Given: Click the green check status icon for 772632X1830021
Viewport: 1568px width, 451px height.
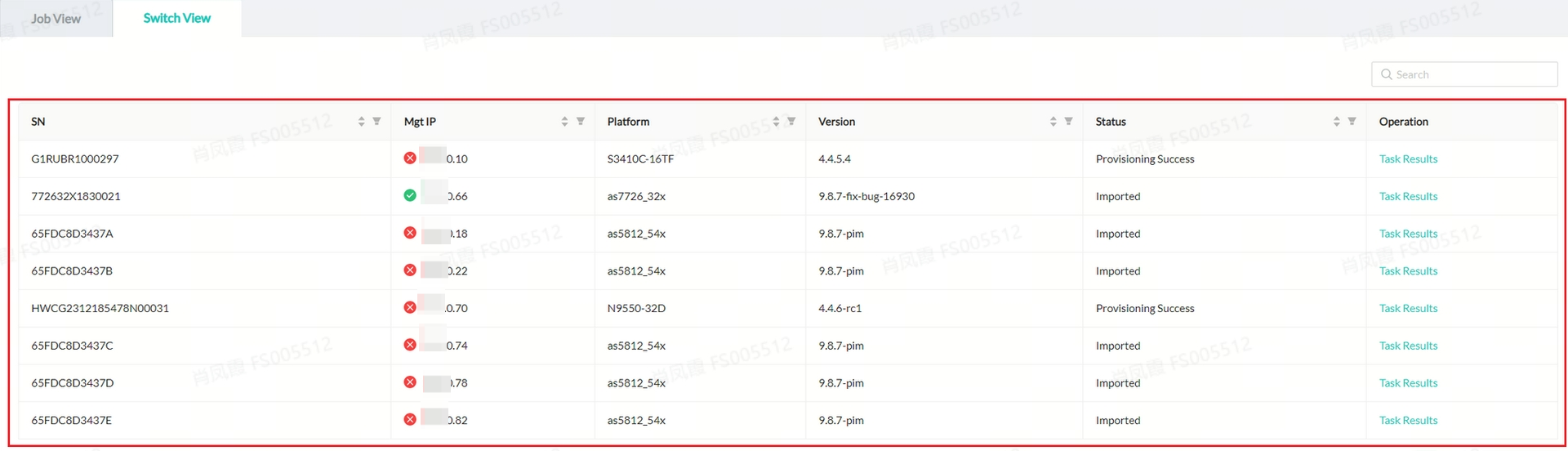Looking at the screenshot, I should coord(410,195).
